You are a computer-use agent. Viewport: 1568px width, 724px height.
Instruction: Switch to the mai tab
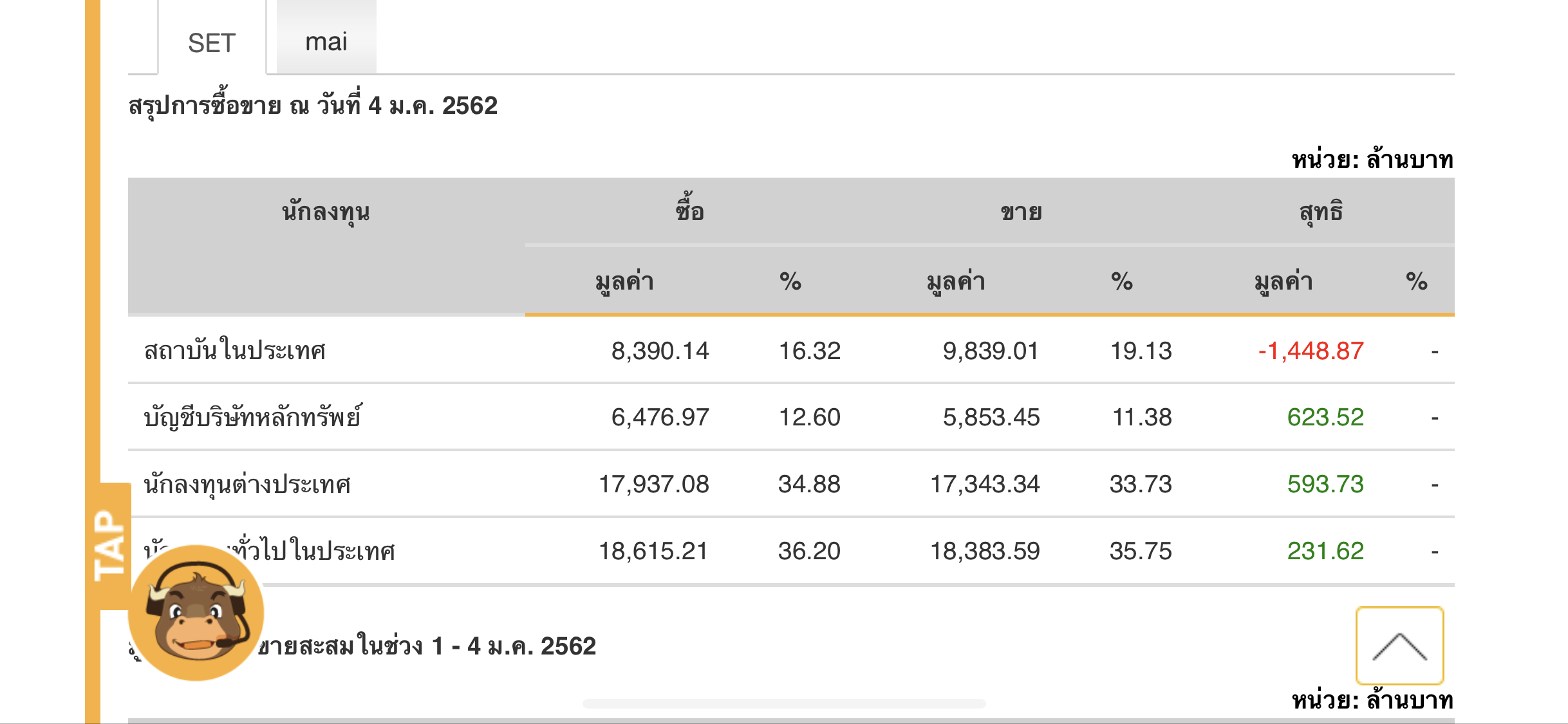(326, 42)
